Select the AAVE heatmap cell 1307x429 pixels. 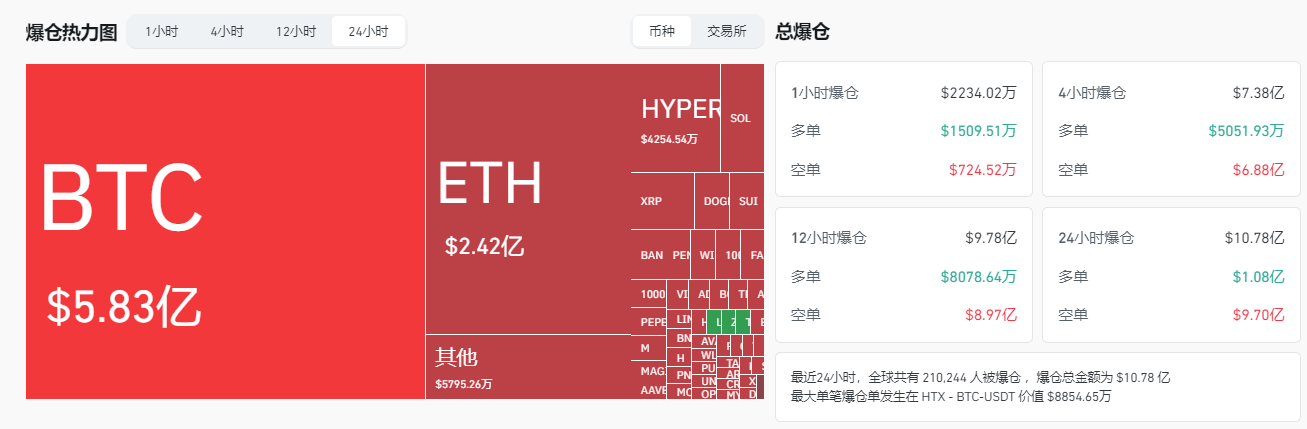[650, 390]
